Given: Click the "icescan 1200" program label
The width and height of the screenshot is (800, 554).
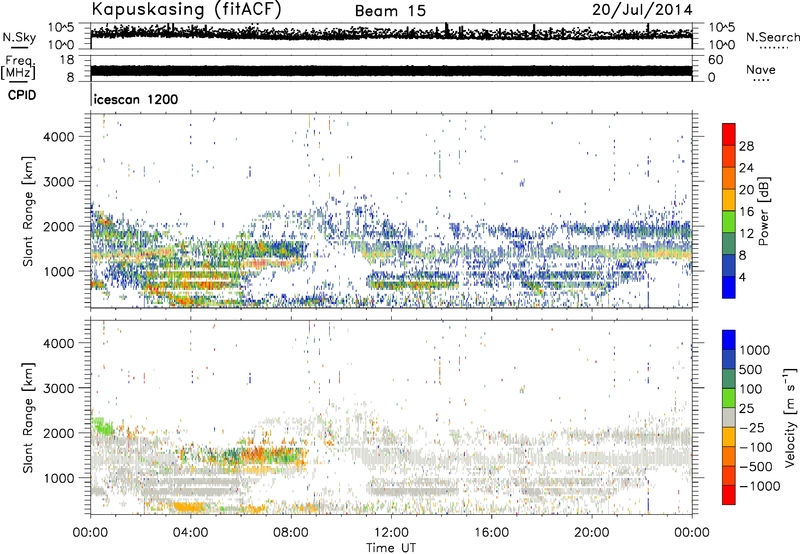Looking at the screenshot, I should click(x=136, y=99).
